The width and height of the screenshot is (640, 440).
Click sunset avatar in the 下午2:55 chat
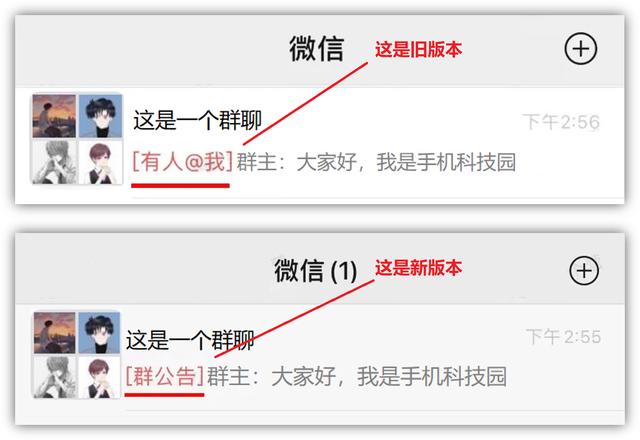pos(54,333)
